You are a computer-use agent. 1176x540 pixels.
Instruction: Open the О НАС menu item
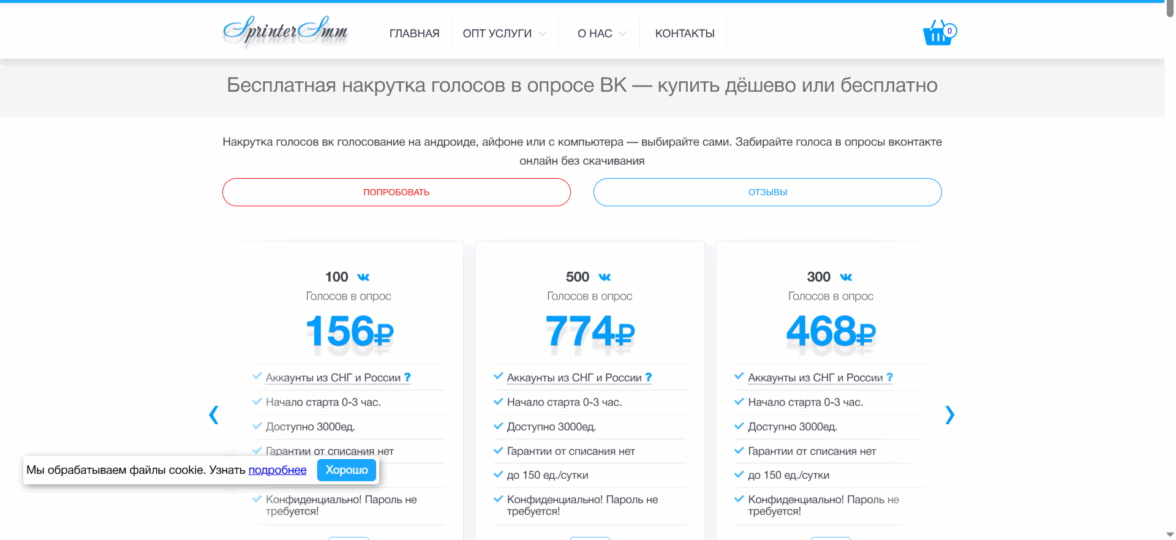pos(595,34)
